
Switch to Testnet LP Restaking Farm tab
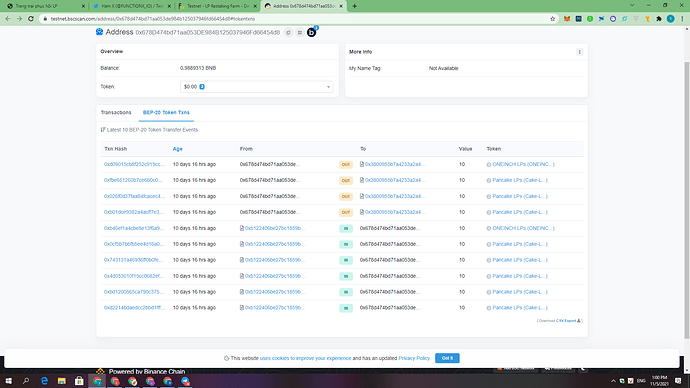(217, 6)
